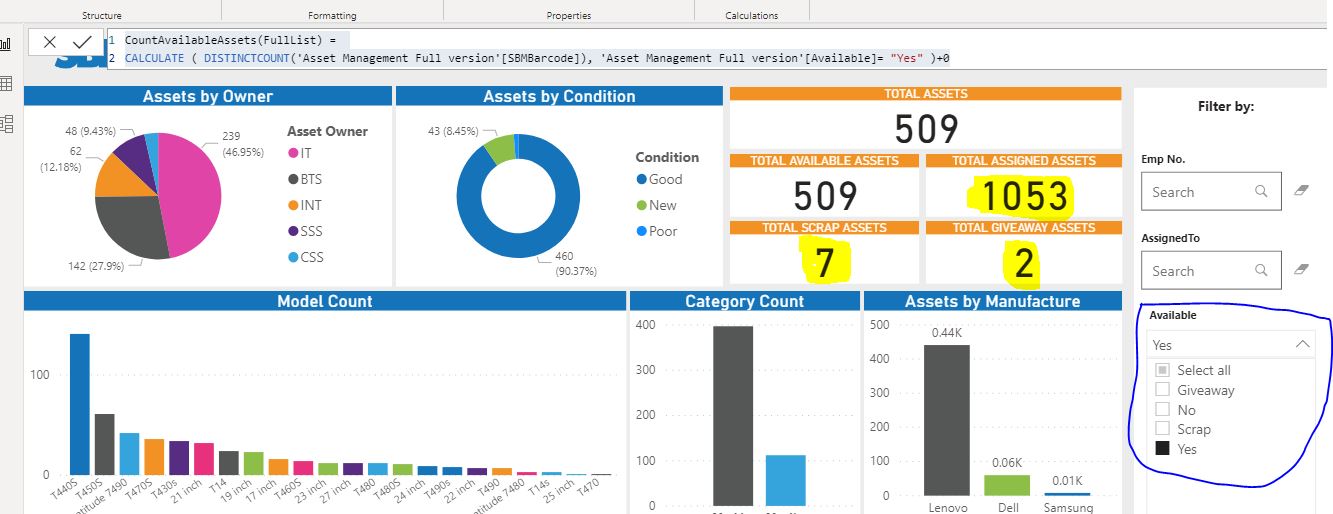Image resolution: width=1333 pixels, height=514 pixels.
Task: Open the Data table view from the sidebar
Action: [x=5, y=84]
